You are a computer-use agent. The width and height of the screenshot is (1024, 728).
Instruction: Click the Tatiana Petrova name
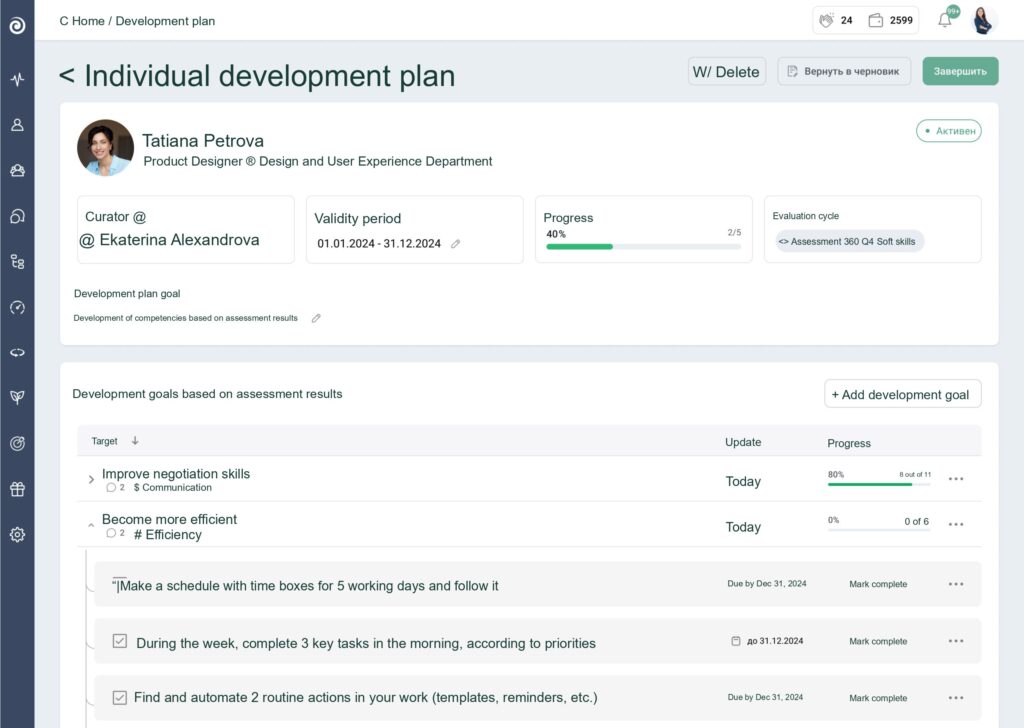point(203,140)
